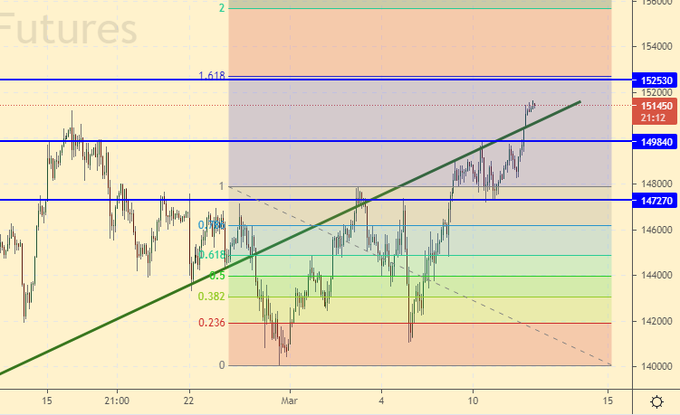Click the Fibonacci level 1 label
This screenshot has height=415, width=680.
tap(221, 187)
